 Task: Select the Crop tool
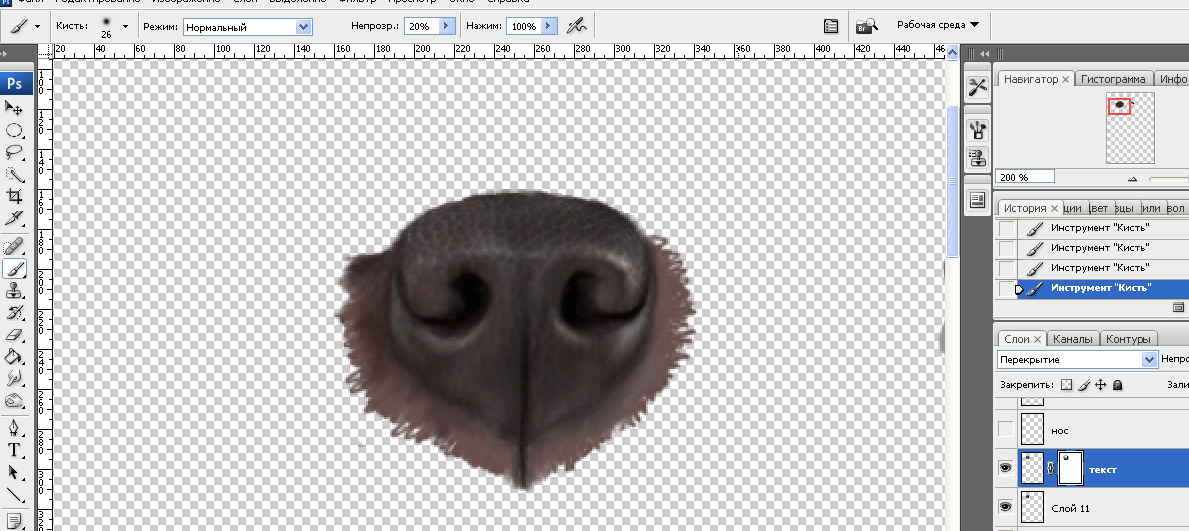15,196
